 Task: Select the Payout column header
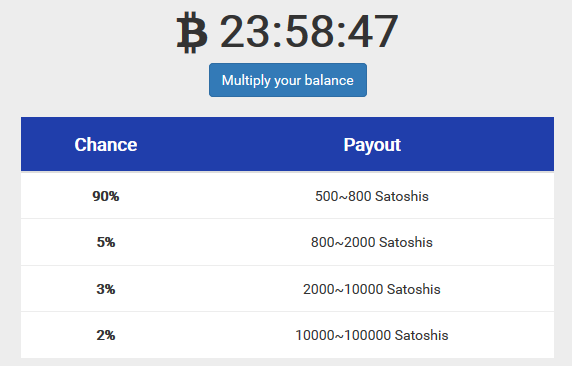tap(372, 145)
